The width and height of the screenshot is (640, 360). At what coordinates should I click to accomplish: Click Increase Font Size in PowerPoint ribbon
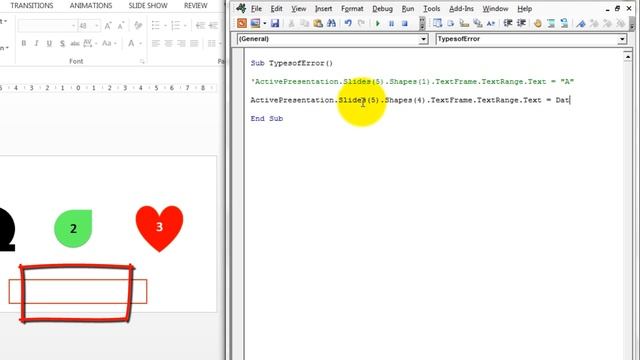pos(108,26)
